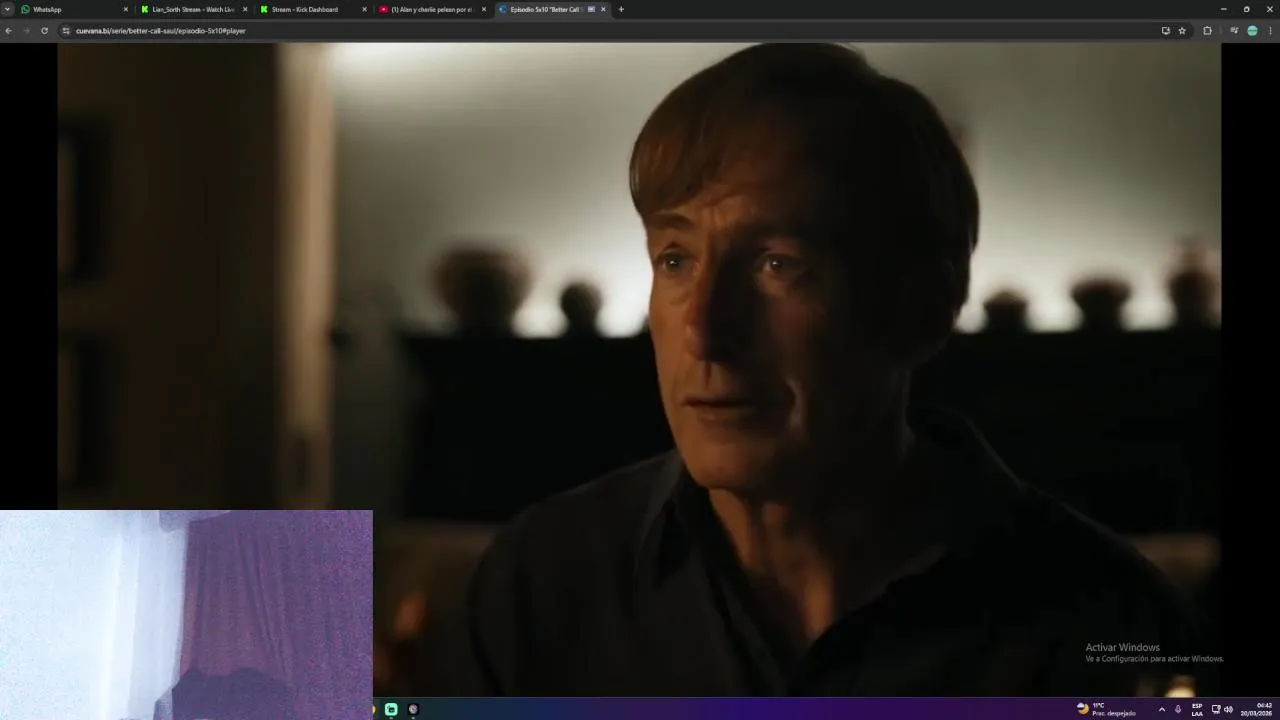The width and height of the screenshot is (1280, 720).
Task: Open media control icon in toolbar
Action: [1234, 31]
